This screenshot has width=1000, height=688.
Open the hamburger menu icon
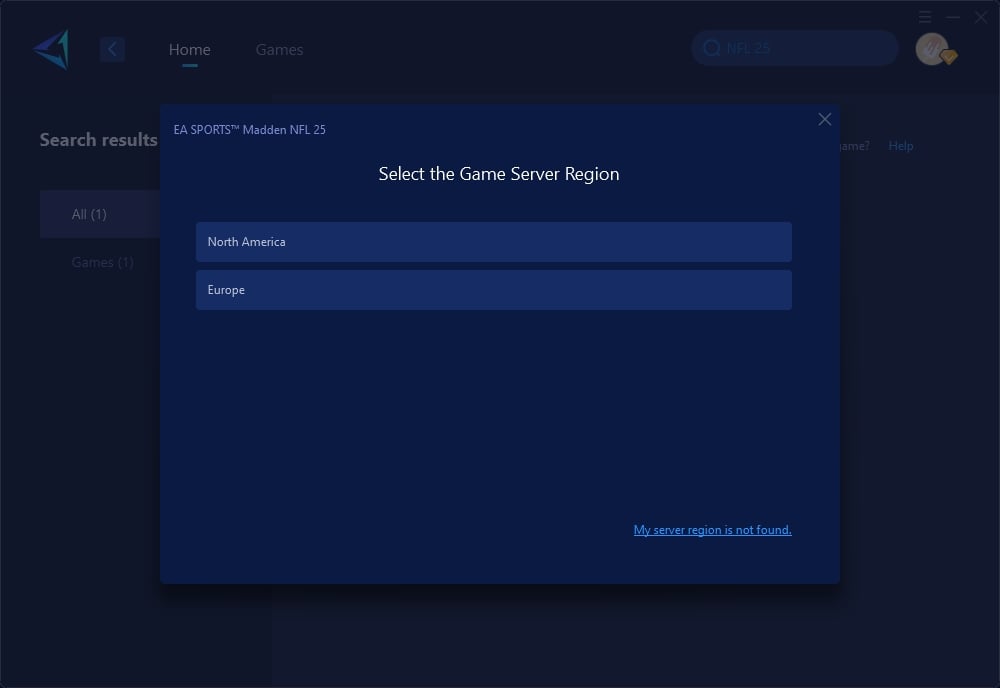pos(925,17)
